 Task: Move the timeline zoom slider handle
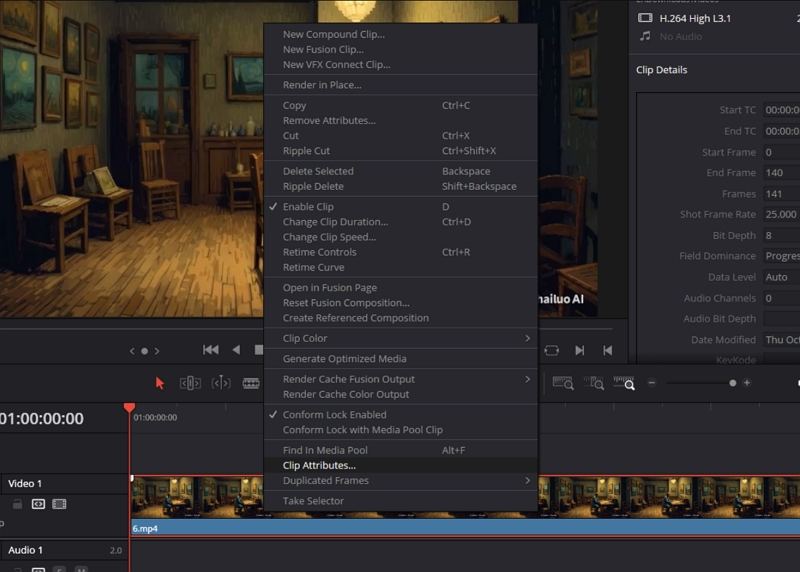(733, 383)
